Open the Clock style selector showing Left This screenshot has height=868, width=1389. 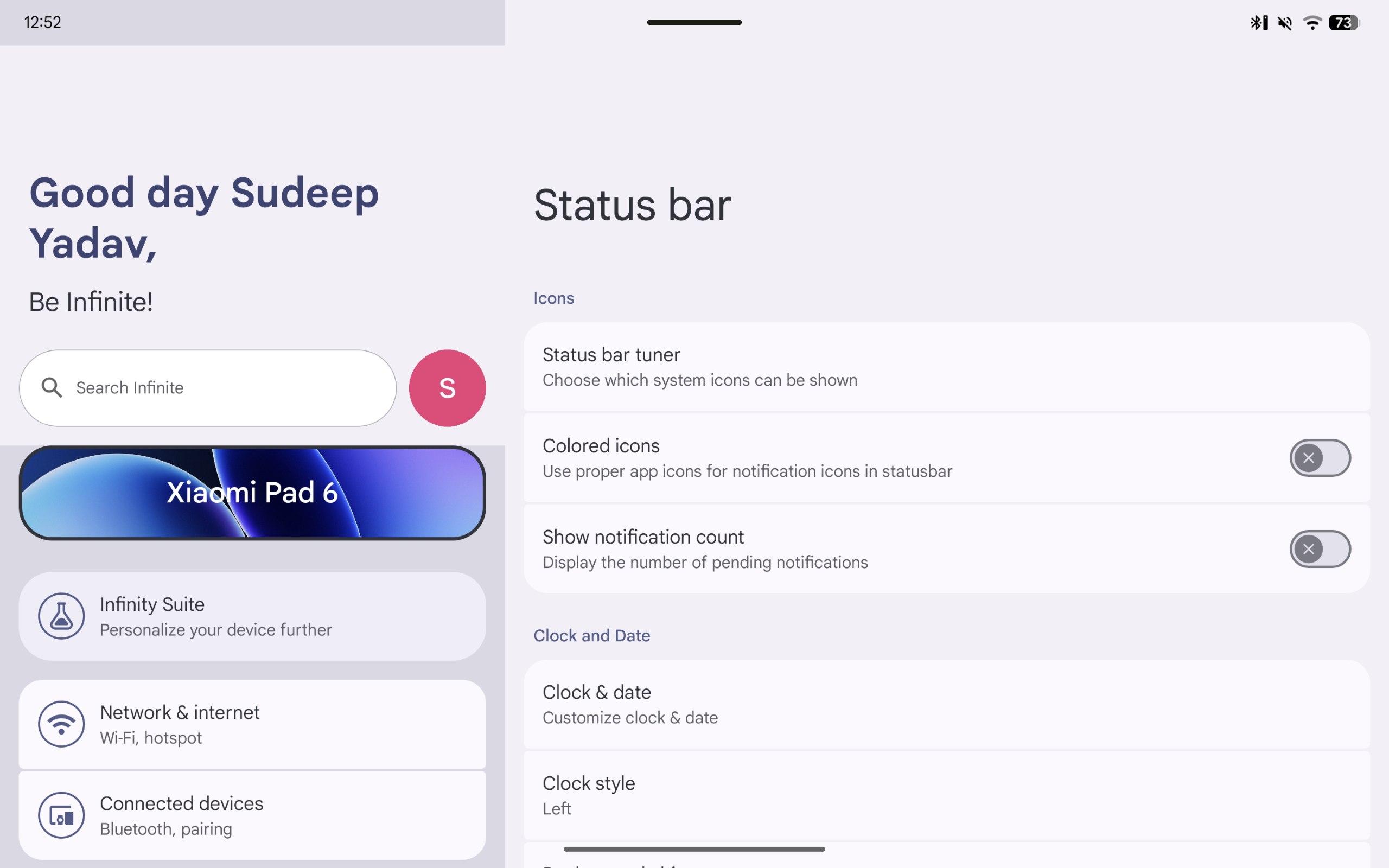coord(946,795)
